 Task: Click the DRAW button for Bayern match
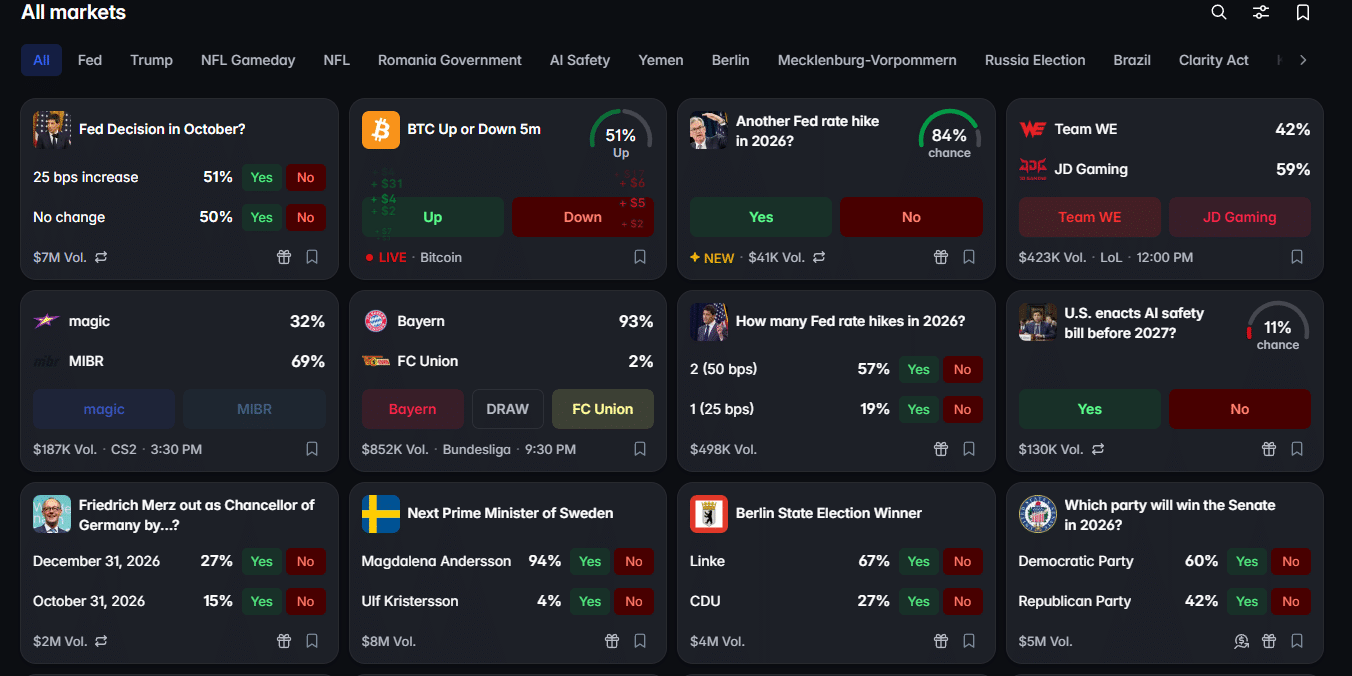pos(508,409)
